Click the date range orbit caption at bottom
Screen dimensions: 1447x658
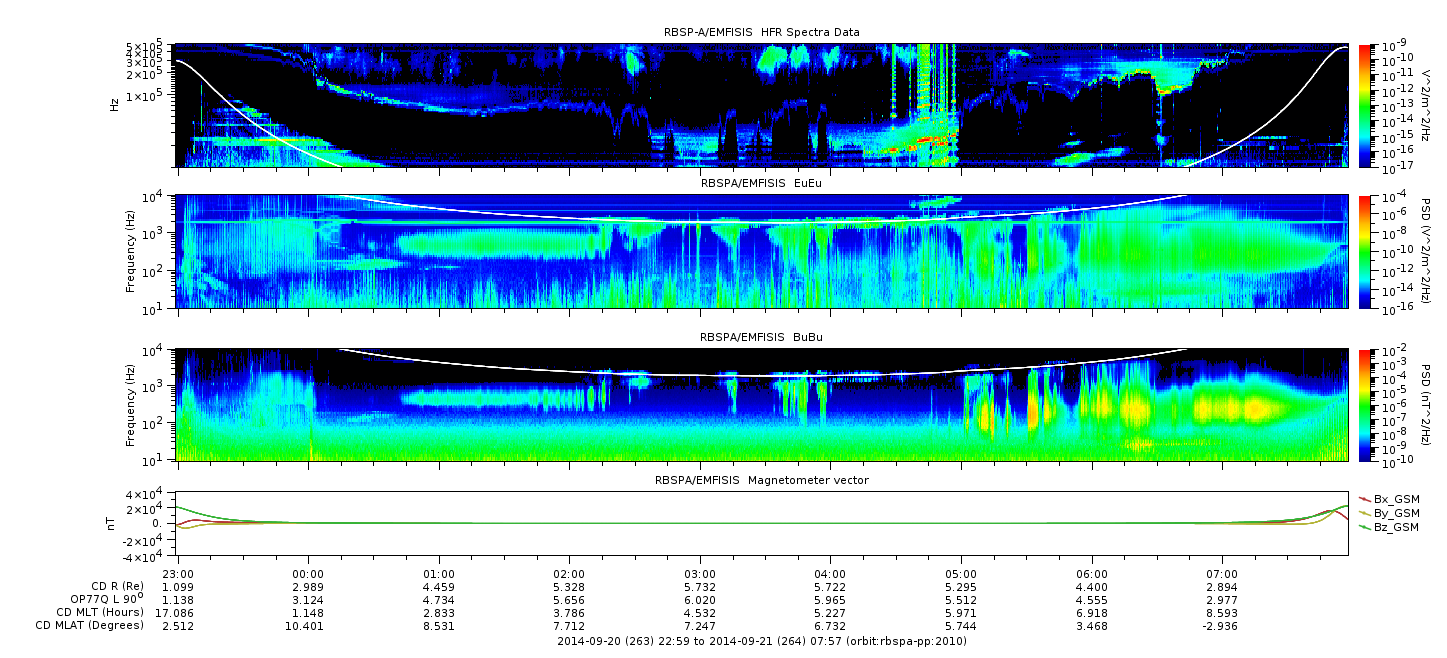pyautogui.click(x=761, y=641)
